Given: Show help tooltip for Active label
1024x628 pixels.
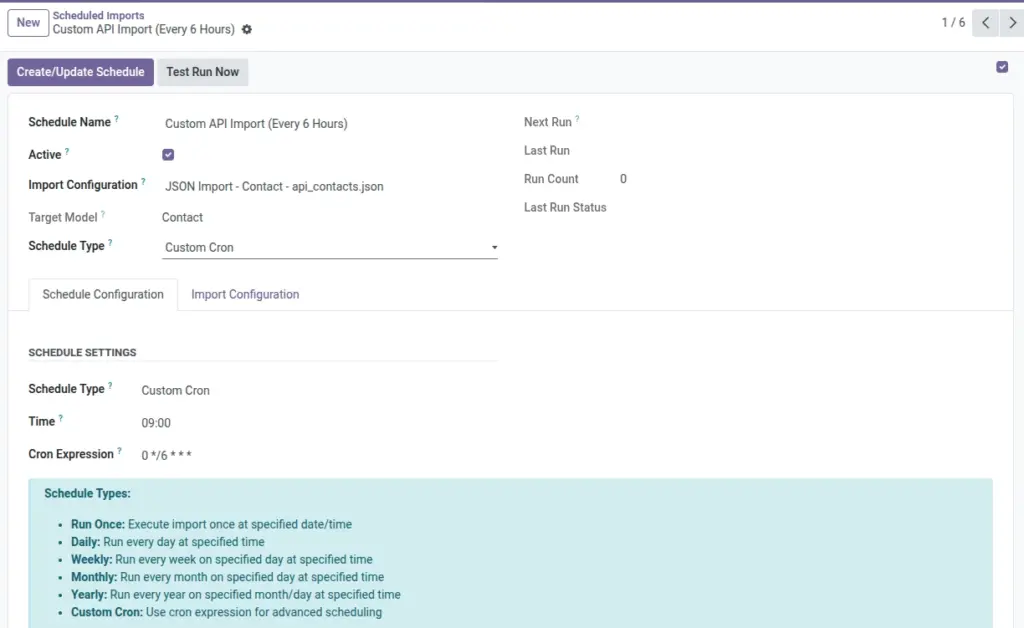Looking at the screenshot, I should [x=67, y=151].
